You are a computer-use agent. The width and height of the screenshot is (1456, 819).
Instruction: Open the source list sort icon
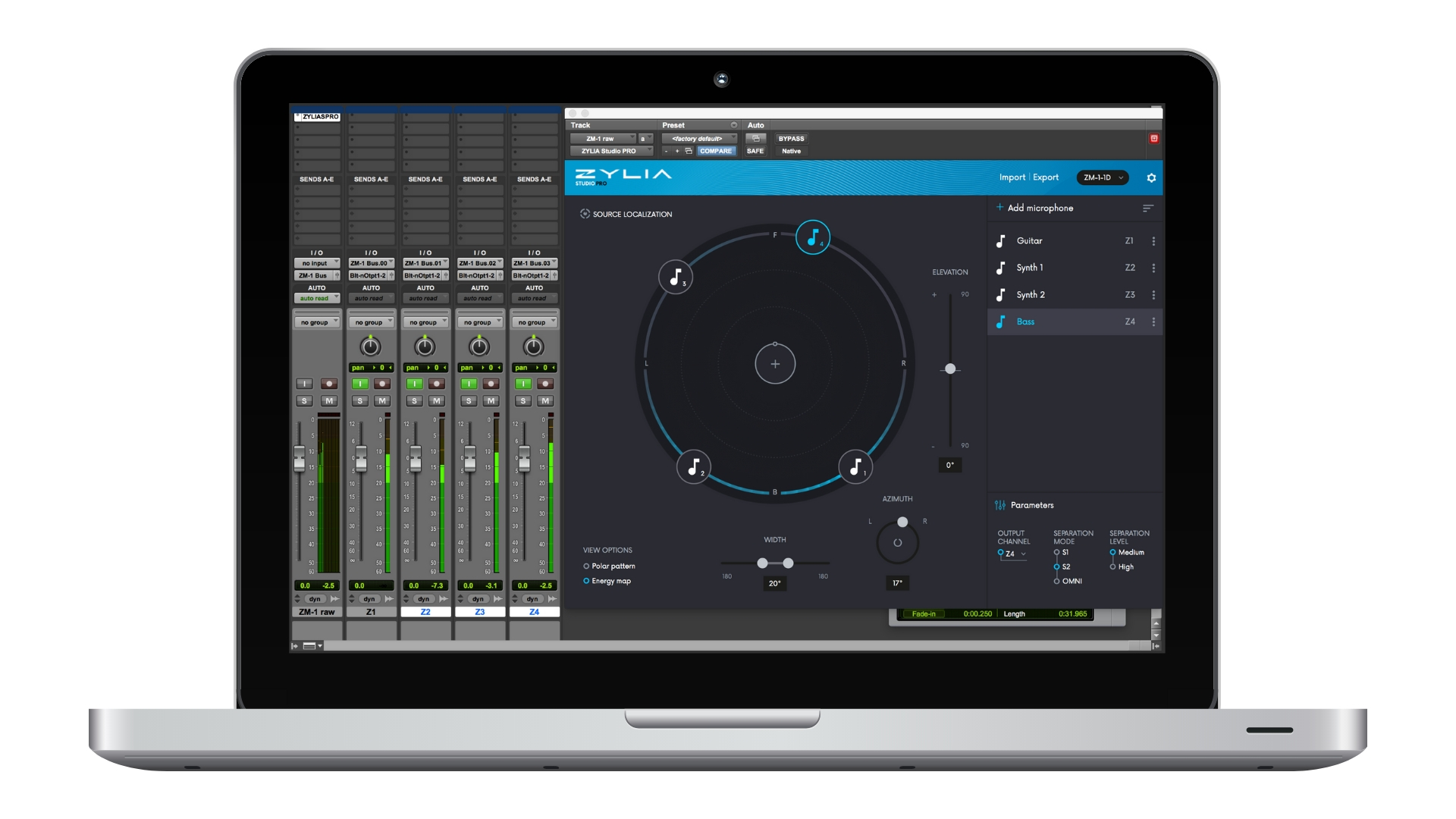(x=1148, y=208)
